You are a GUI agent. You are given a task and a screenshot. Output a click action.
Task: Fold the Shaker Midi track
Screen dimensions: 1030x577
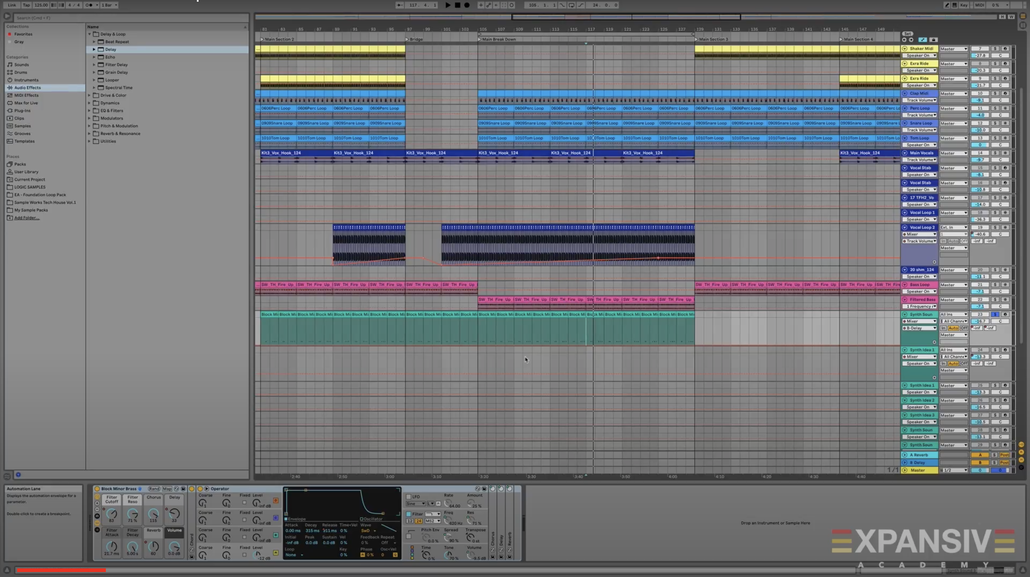905,49
